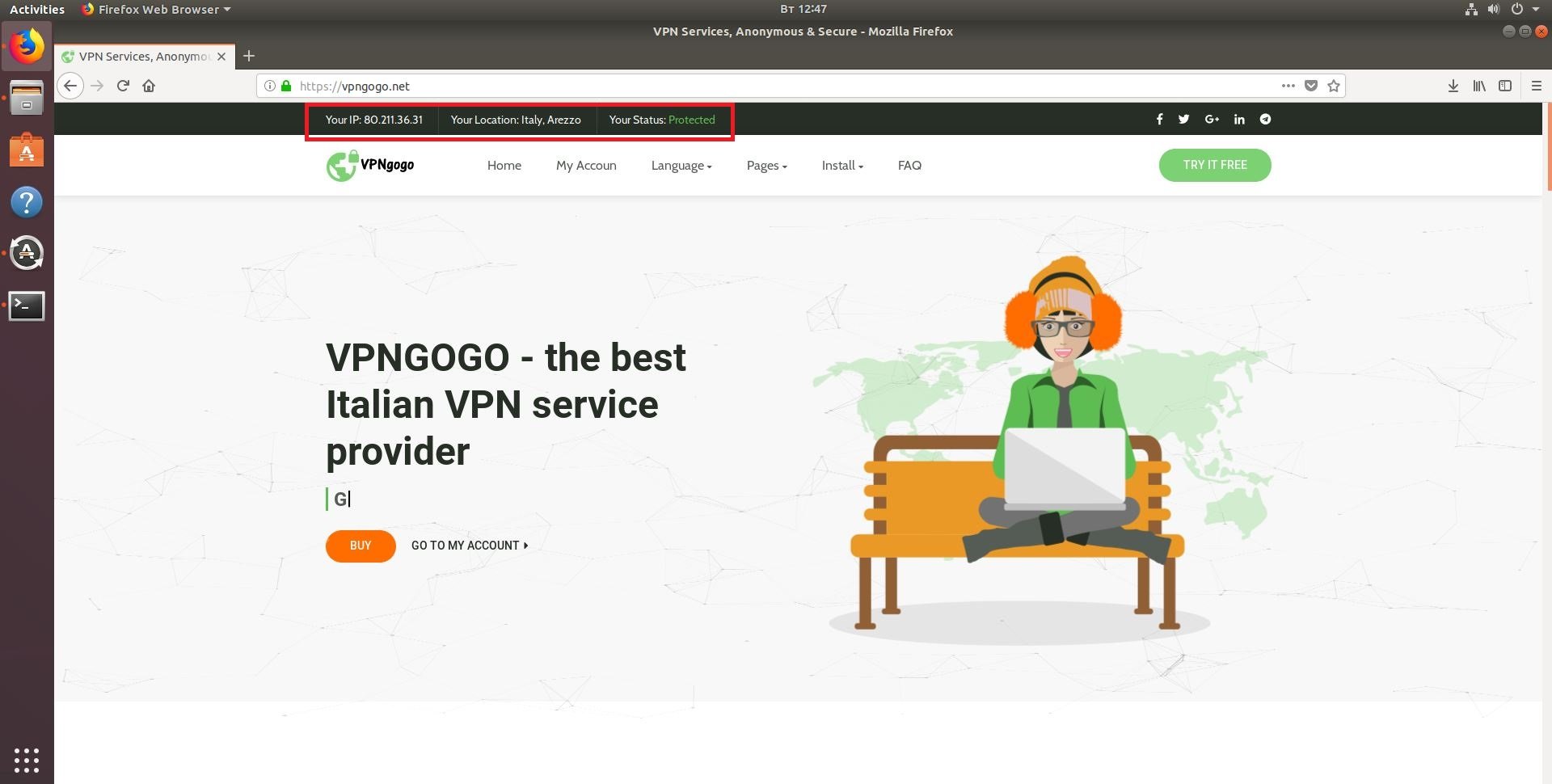Click the Activities overview button

click(x=37, y=9)
